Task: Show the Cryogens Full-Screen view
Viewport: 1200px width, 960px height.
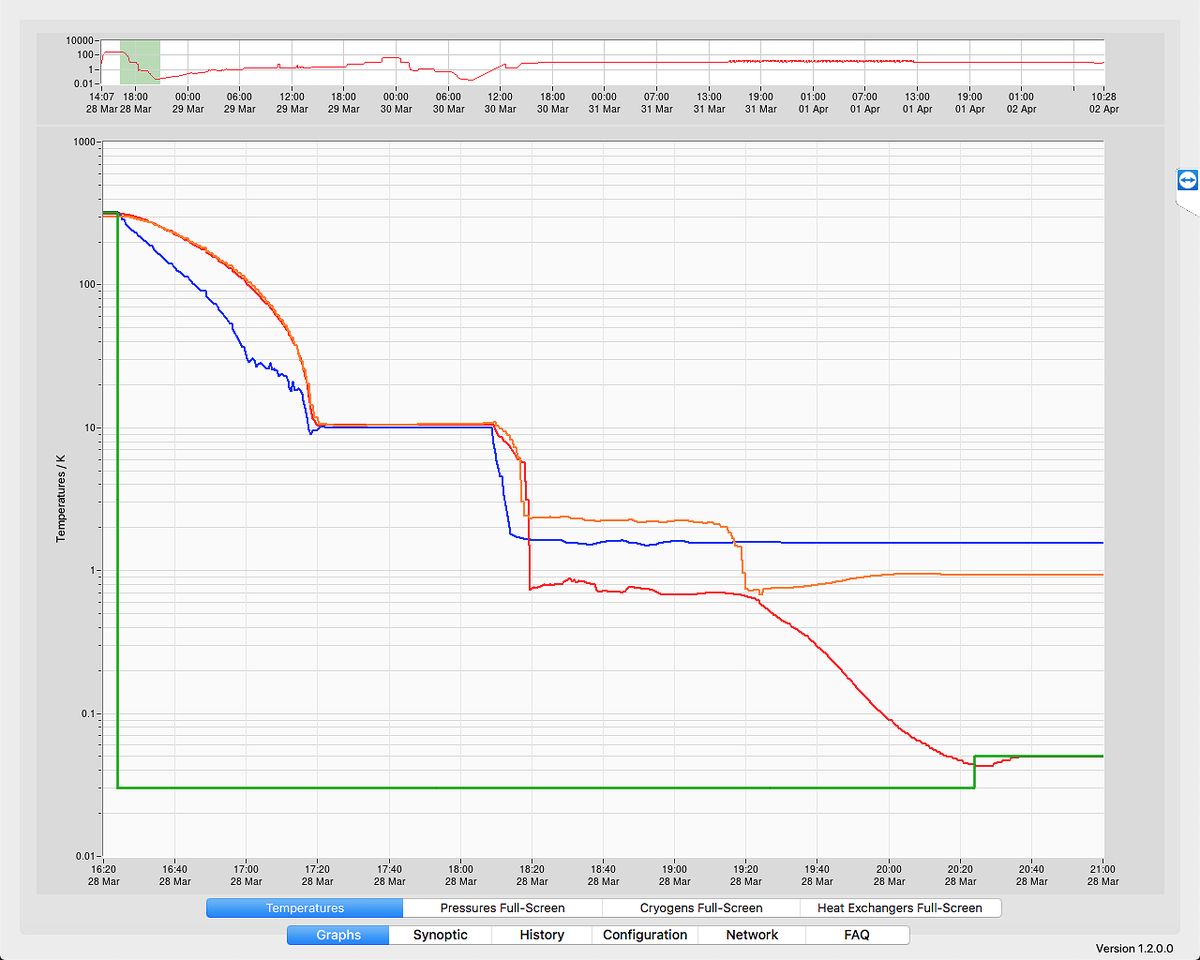Action: 701,908
